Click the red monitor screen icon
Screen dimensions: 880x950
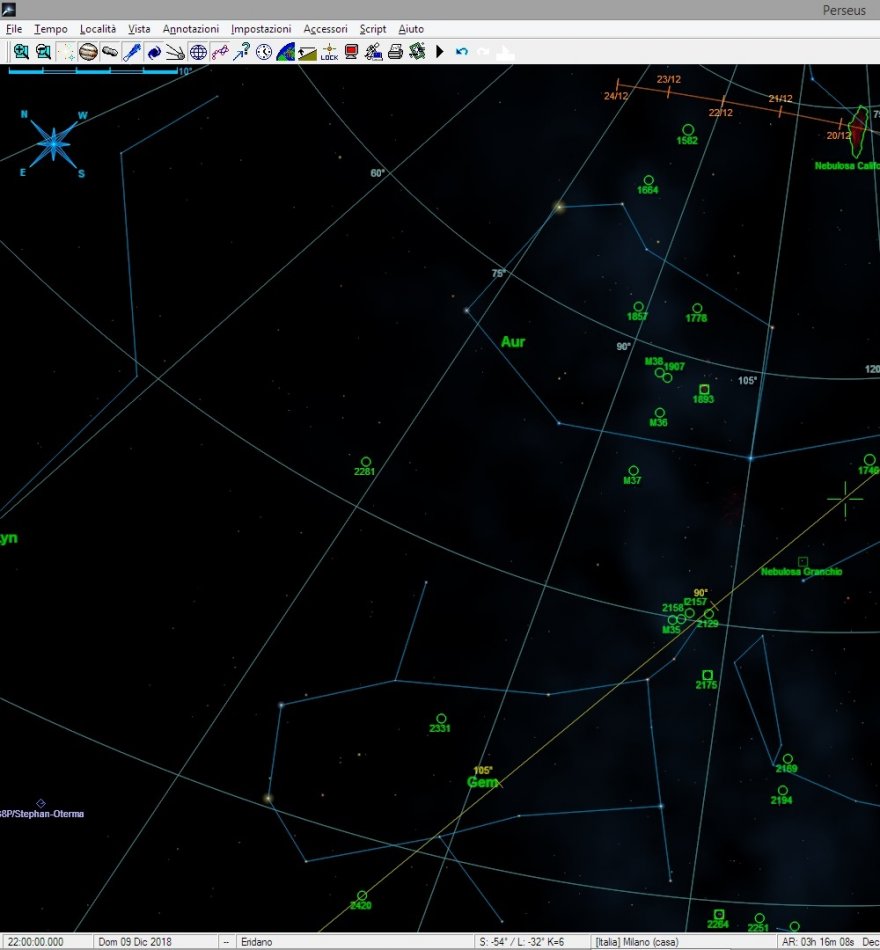pos(352,52)
